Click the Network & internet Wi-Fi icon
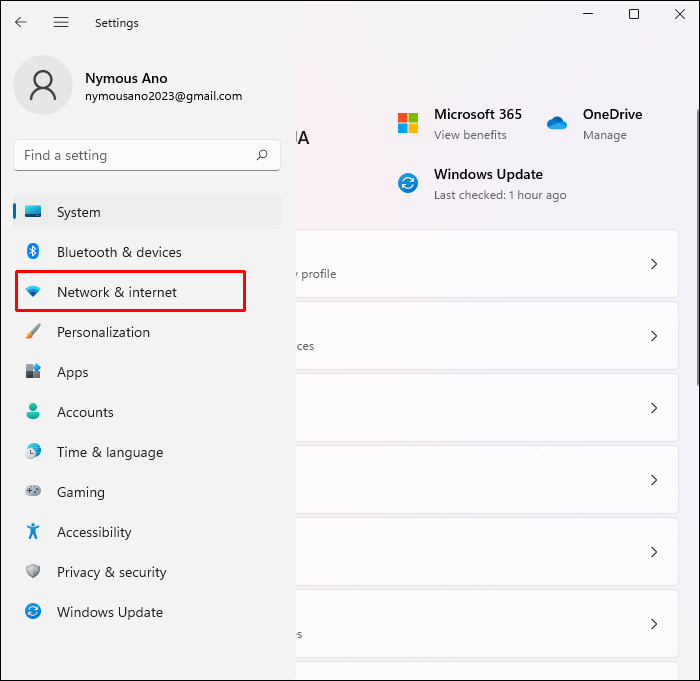The width and height of the screenshot is (700, 681). pos(33,292)
